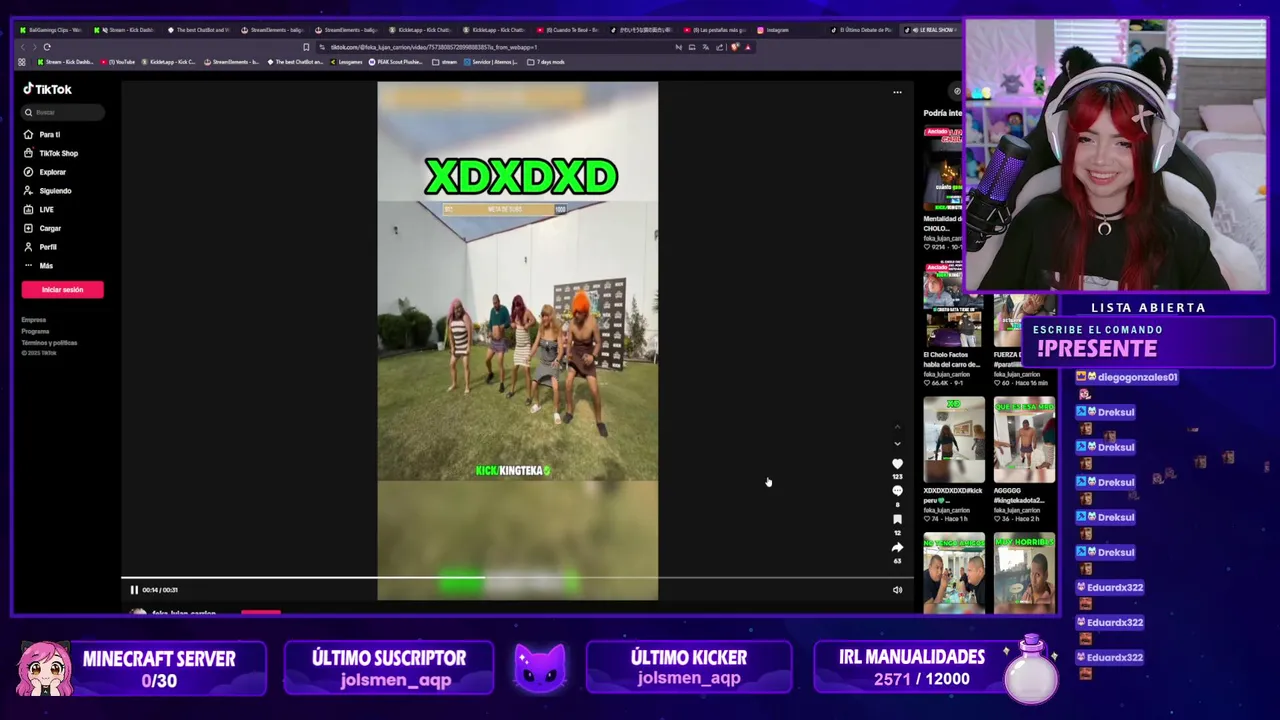The image size is (1280, 720).
Task: Open the stream bookmarks folder
Action: [445, 62]
